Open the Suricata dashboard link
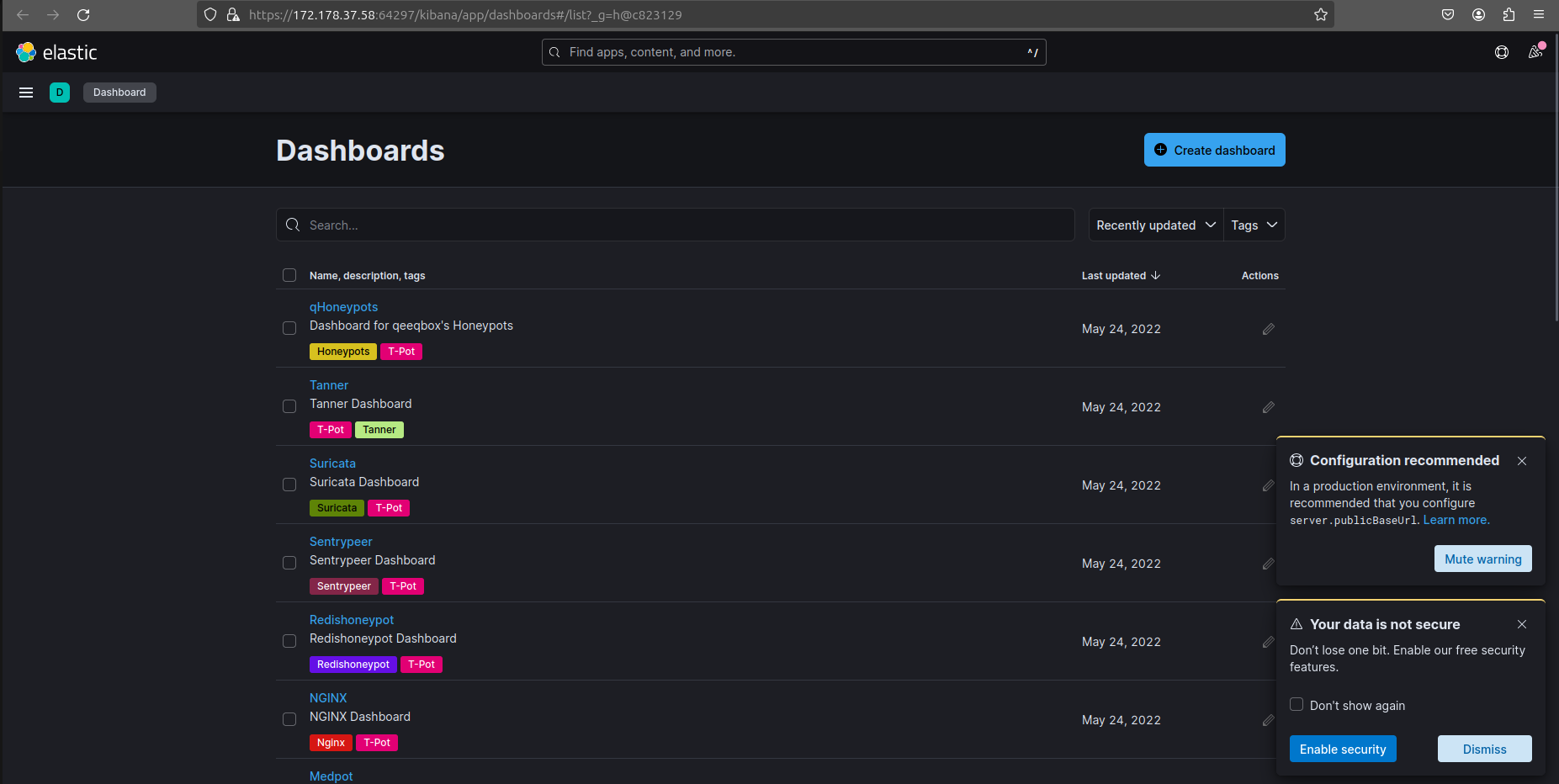 pyautogui.click(x=332, y=464)
